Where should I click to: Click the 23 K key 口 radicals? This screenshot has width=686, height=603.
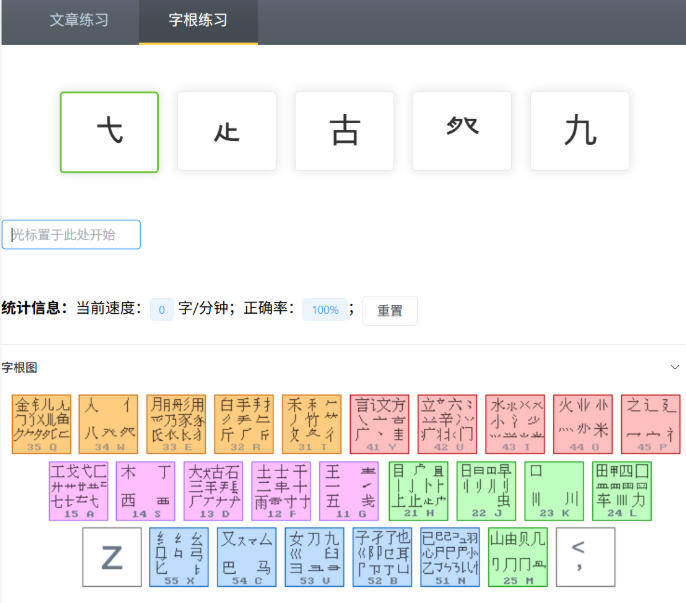coord(554,491)
